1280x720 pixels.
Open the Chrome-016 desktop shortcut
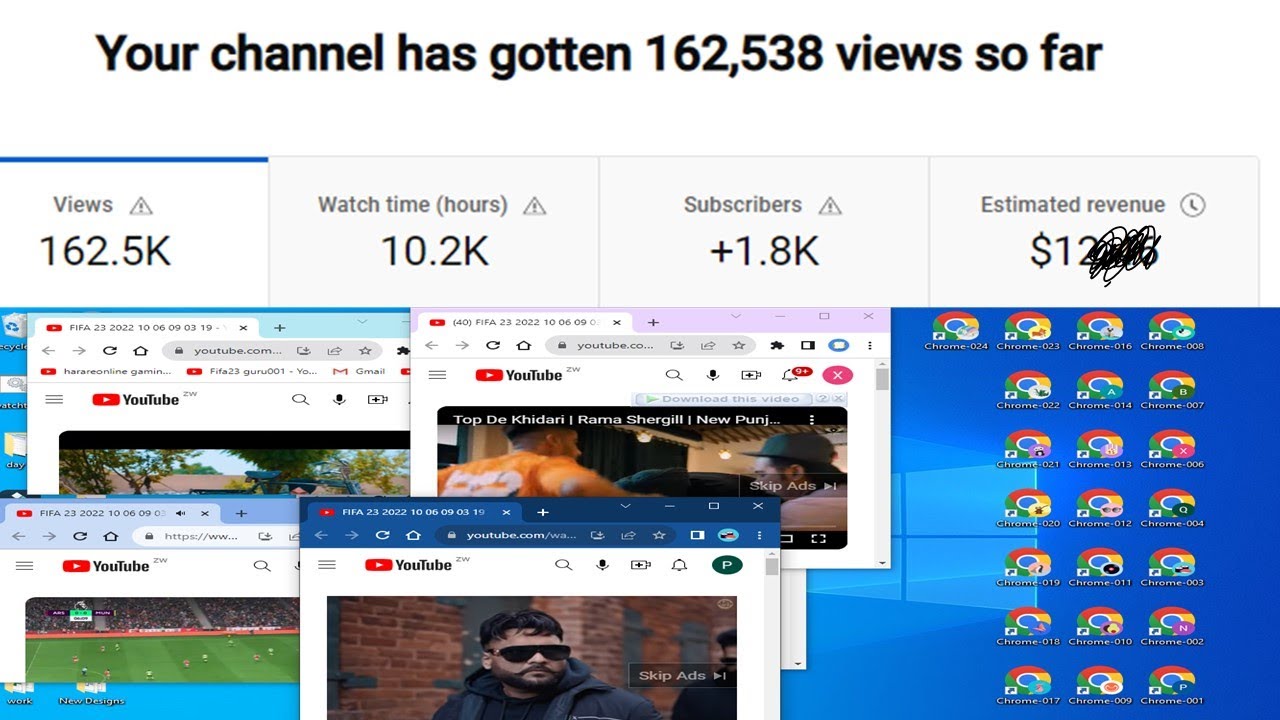[x=1099, y=332]
